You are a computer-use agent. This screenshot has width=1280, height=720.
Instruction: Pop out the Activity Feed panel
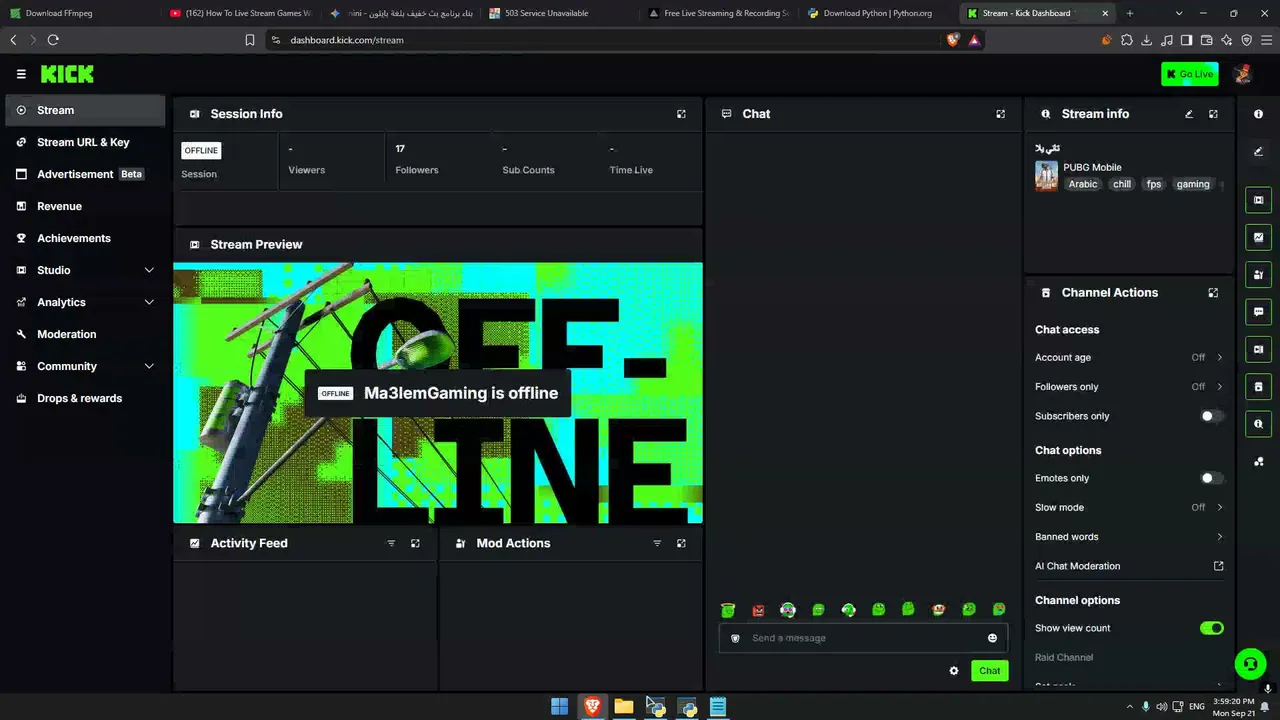coord(415,543)
